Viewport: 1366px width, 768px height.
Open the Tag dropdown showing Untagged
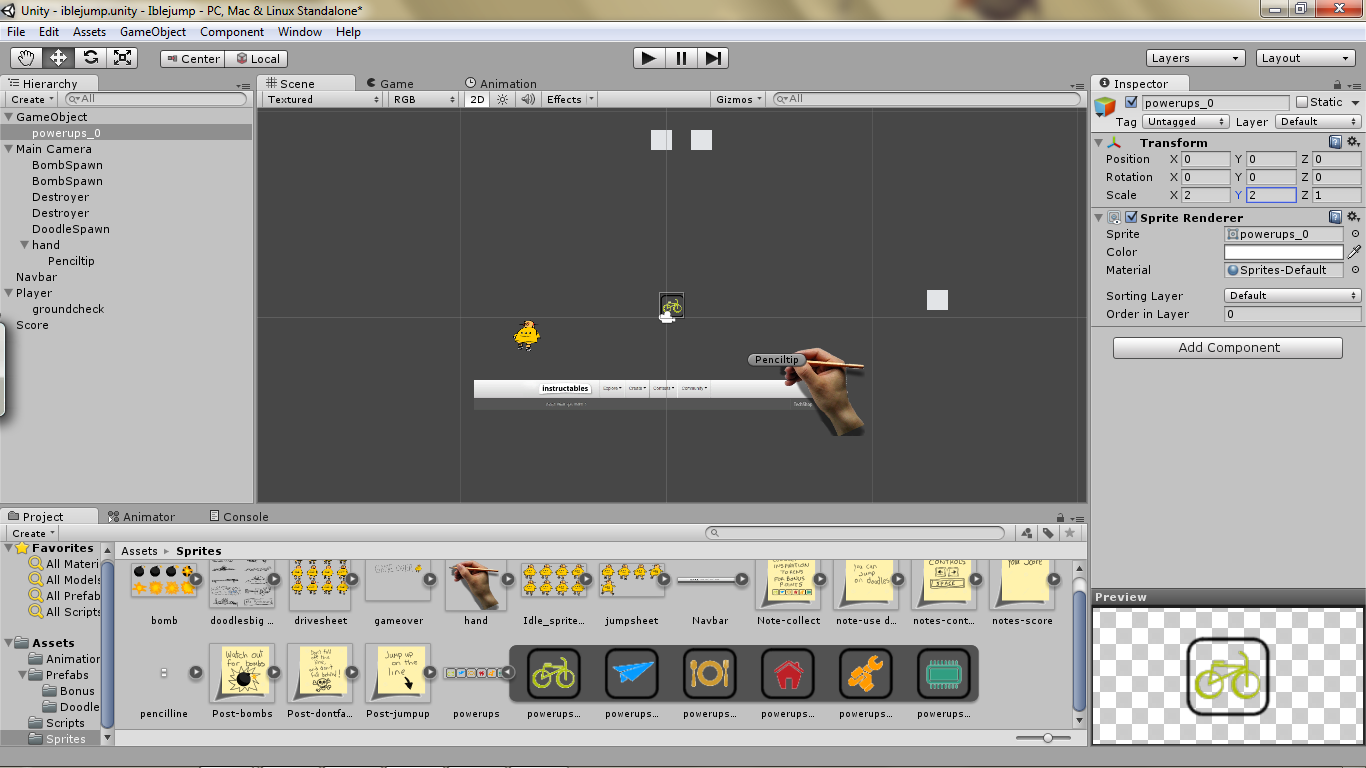click(x=1186, y=122)
